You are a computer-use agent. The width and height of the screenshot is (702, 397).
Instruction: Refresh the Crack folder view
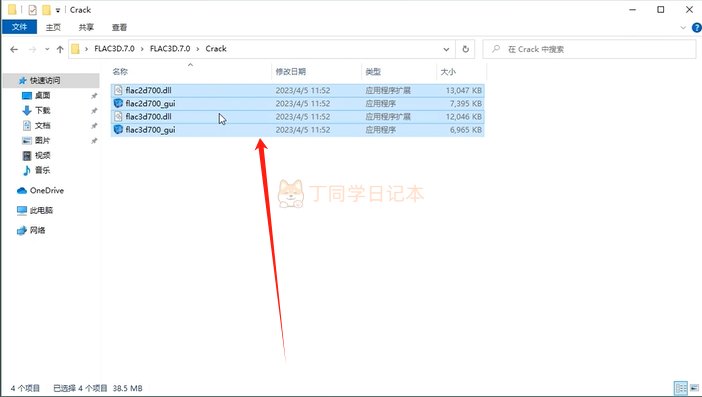tap(466, 49)
